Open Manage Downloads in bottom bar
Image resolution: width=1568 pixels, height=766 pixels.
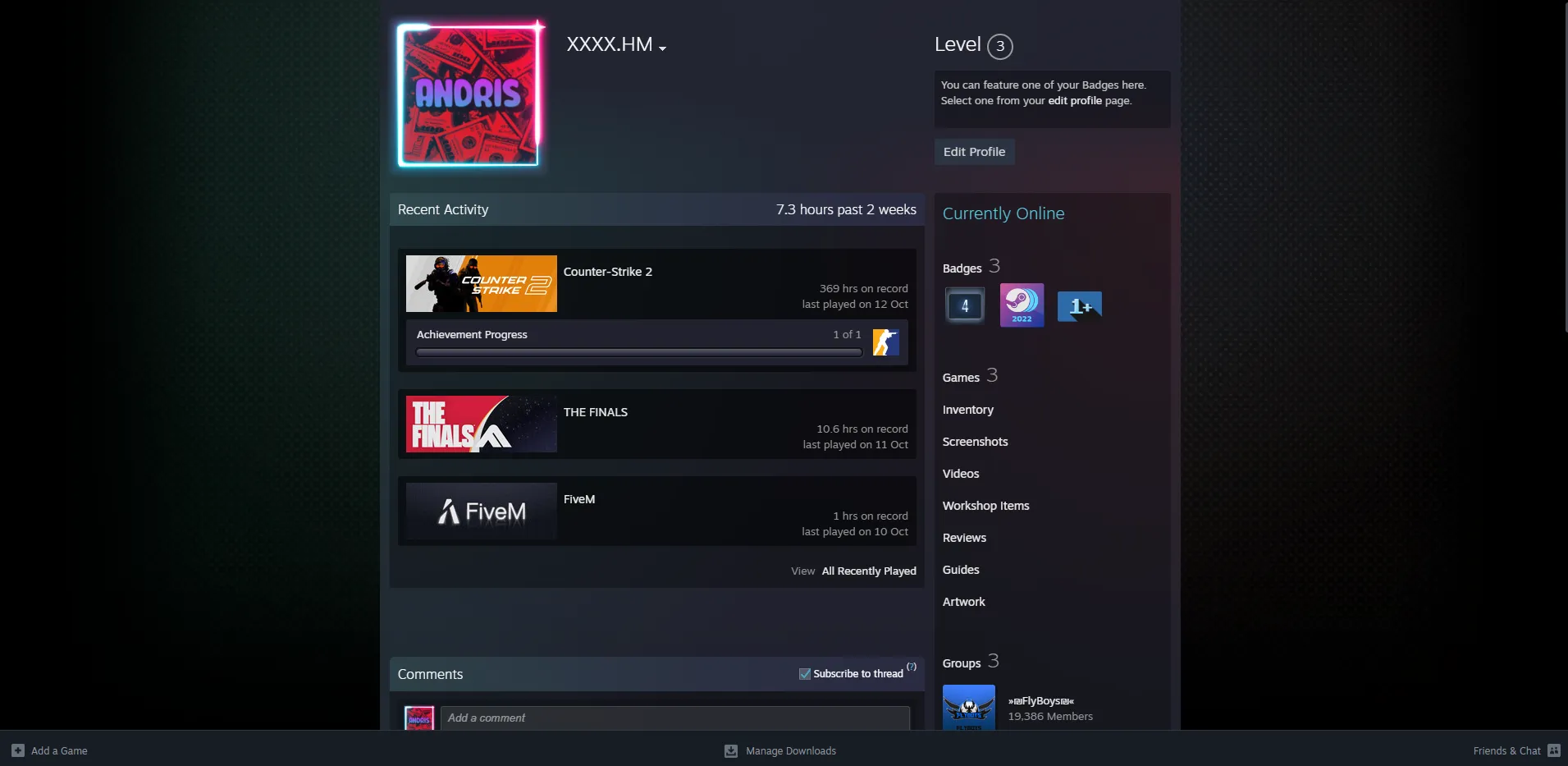click(791, 751)
